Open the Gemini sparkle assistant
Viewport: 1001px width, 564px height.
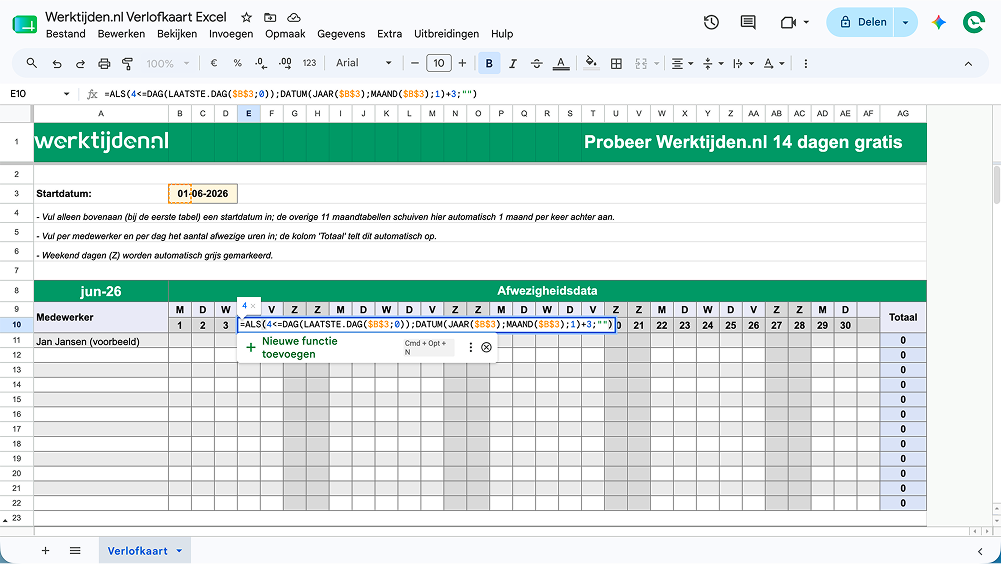click(x=938, y=22)
